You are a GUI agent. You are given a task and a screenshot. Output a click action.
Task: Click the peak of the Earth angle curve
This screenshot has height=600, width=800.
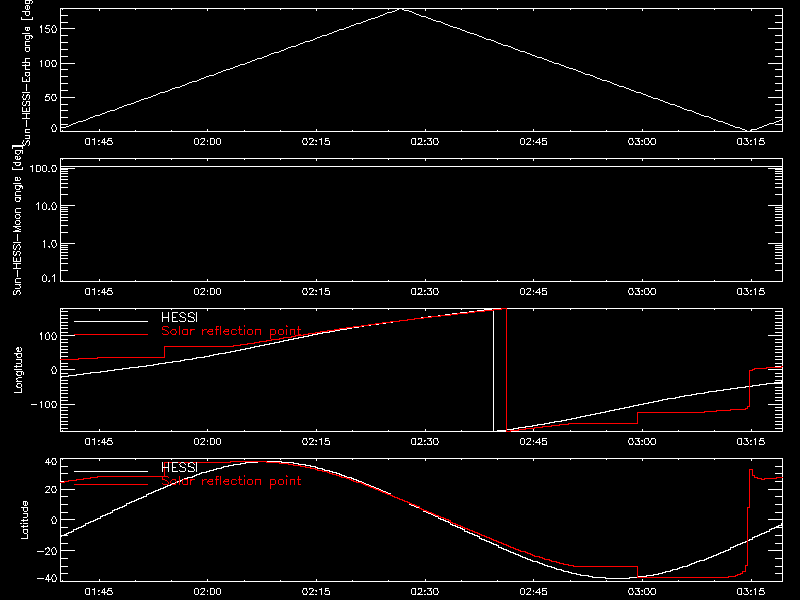(402, 9)
